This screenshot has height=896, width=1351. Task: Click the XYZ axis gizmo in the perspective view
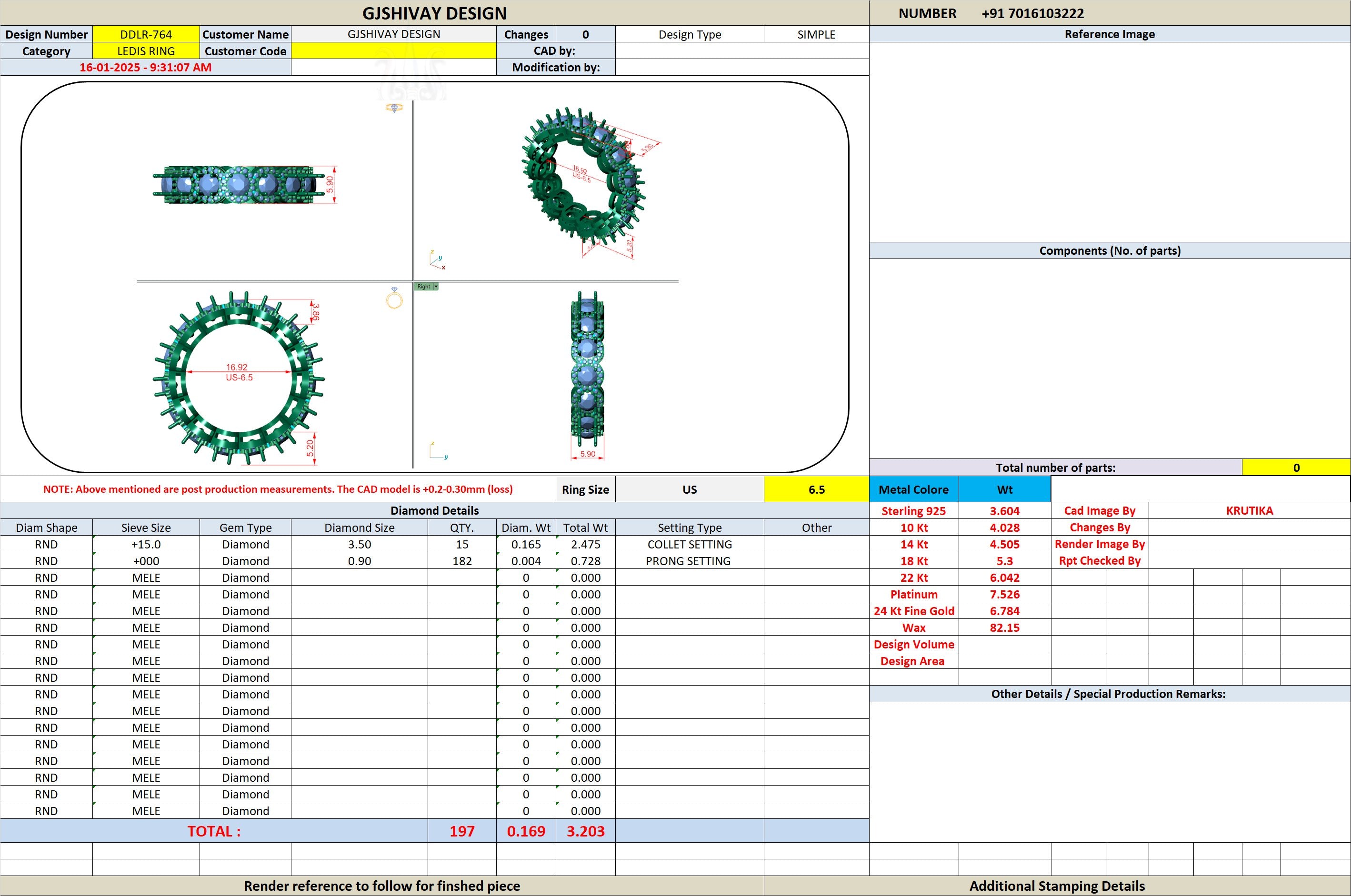(x=437, y=260)
